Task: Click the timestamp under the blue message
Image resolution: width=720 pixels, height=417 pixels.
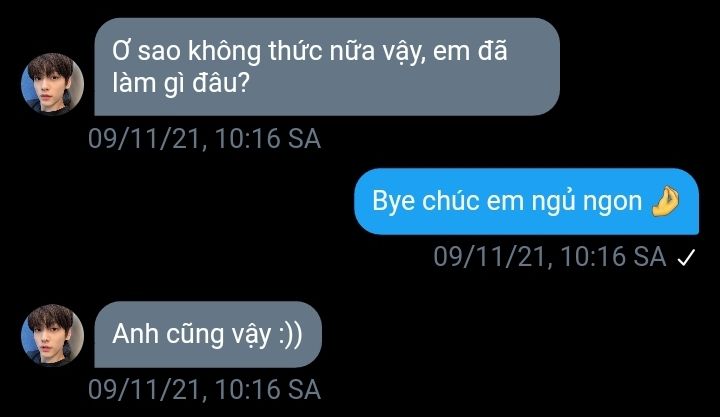Action: click(550, 256)
